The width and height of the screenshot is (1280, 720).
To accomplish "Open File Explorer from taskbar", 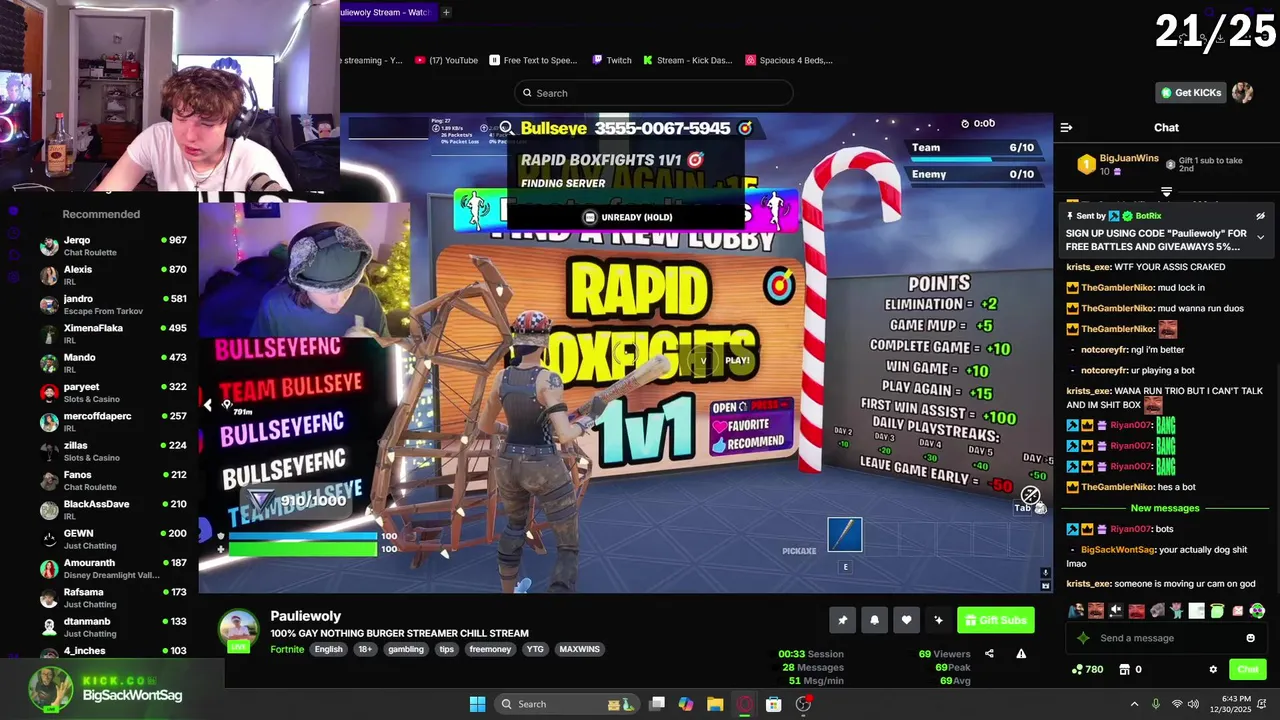I will point(715,704).
